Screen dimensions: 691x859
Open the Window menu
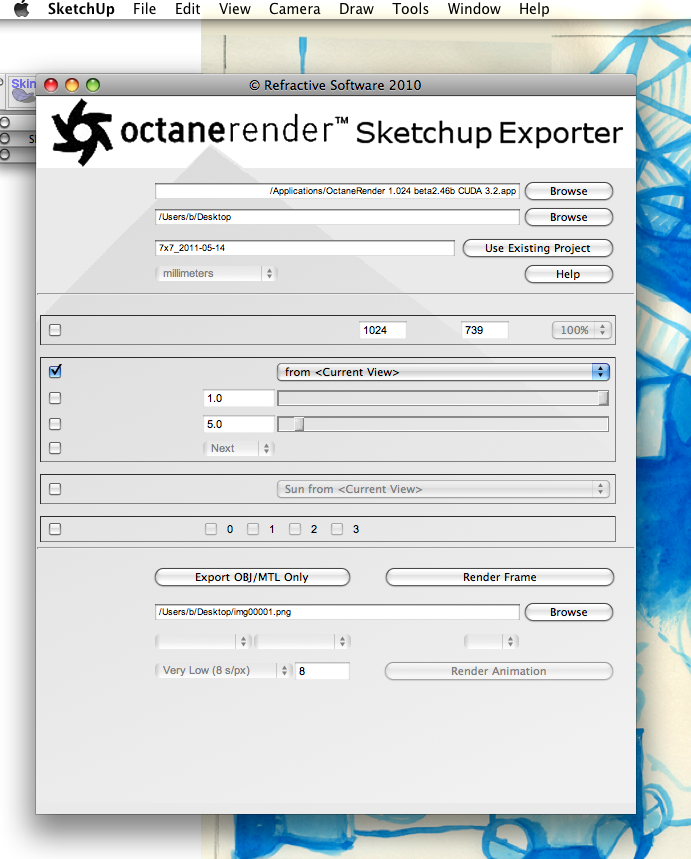pyautogui.click(x=474, y=9)
